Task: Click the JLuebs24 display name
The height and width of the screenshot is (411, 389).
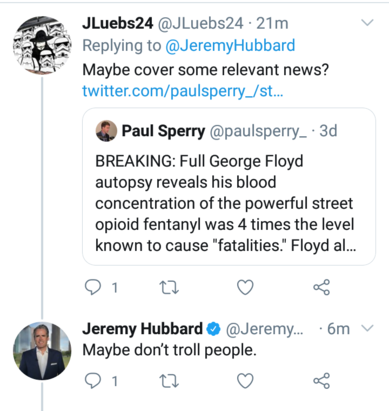Action: (x=118, y=23)
